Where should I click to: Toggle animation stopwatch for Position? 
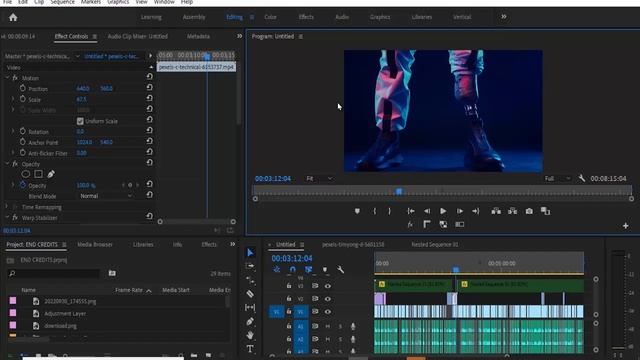tap(23, 88)
